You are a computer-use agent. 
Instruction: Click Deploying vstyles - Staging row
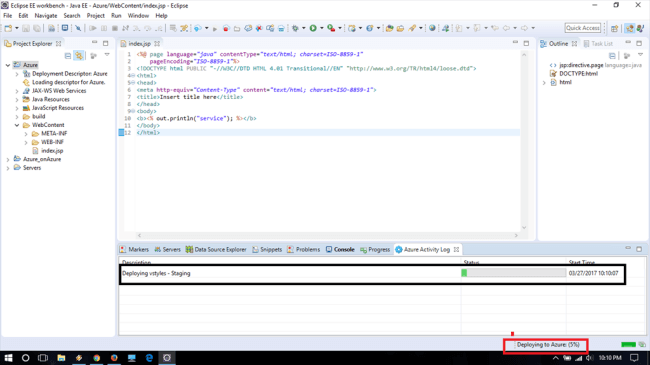[x=372, y=273]
